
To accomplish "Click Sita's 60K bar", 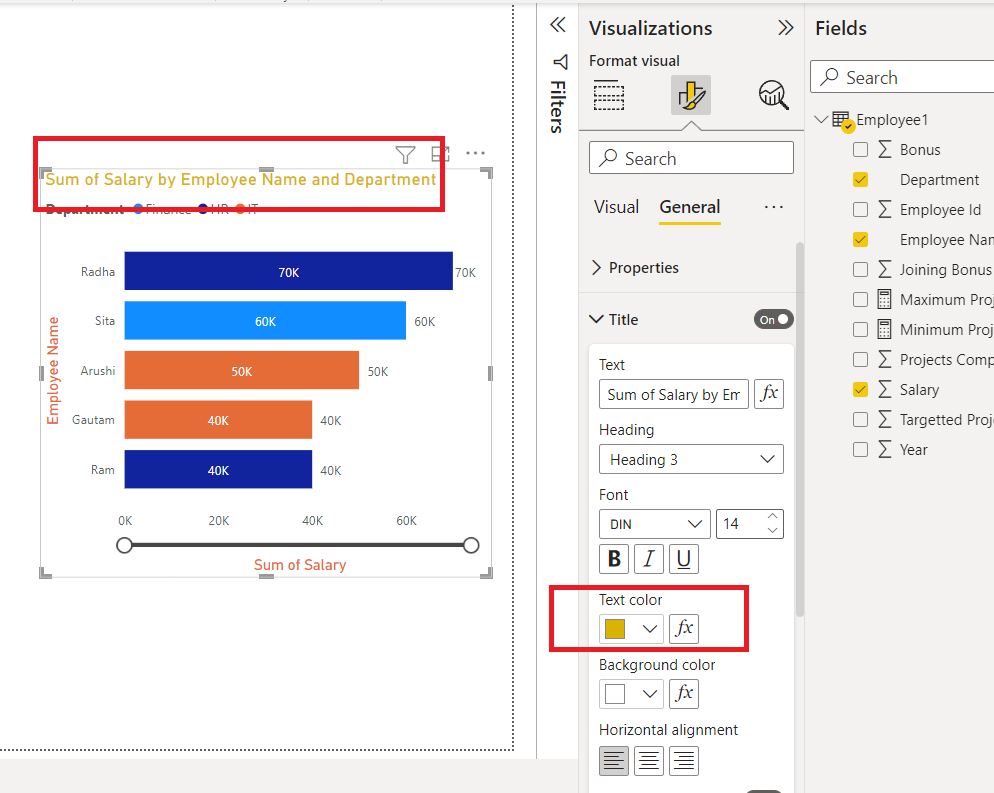I will click(265, 321).
